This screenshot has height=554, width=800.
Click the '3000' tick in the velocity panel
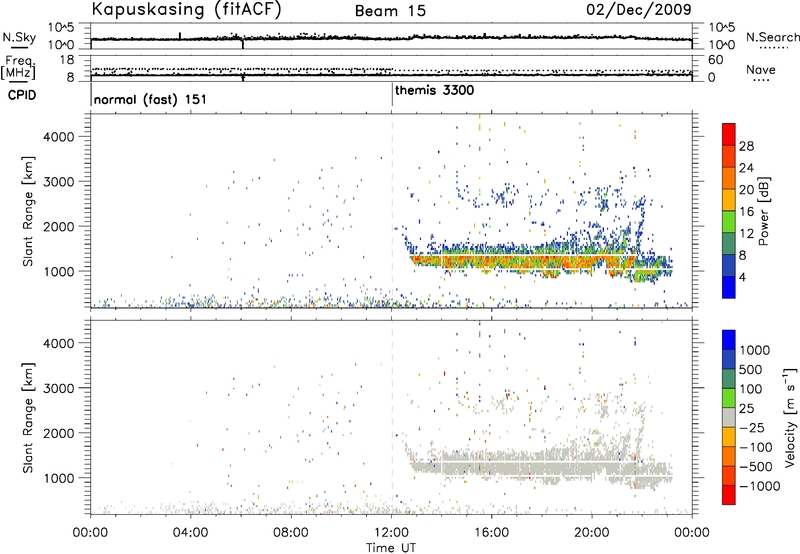coord(59,388)
